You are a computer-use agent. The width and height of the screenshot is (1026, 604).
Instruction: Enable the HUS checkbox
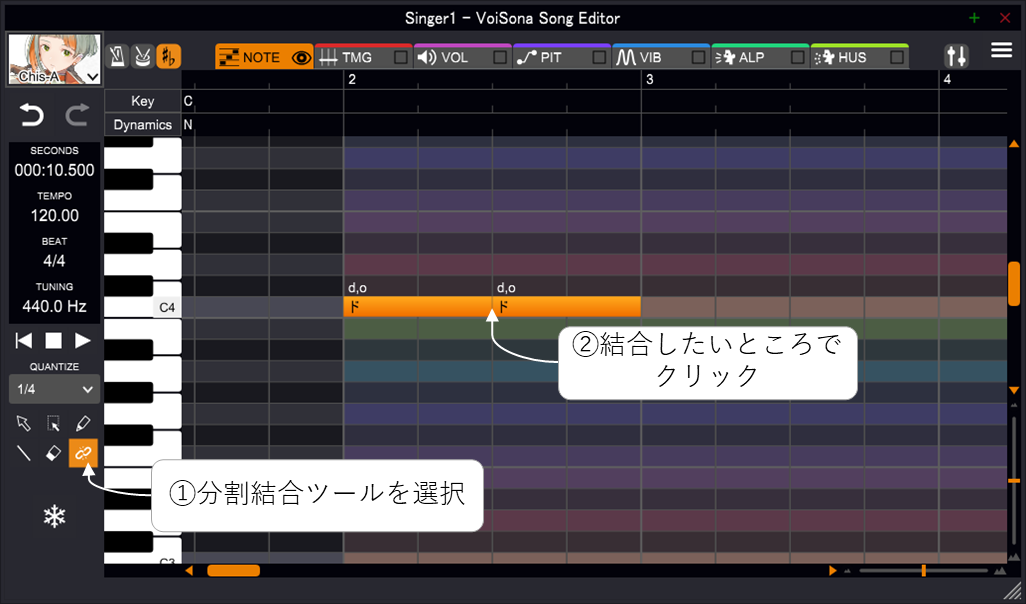tap(897, 58)
